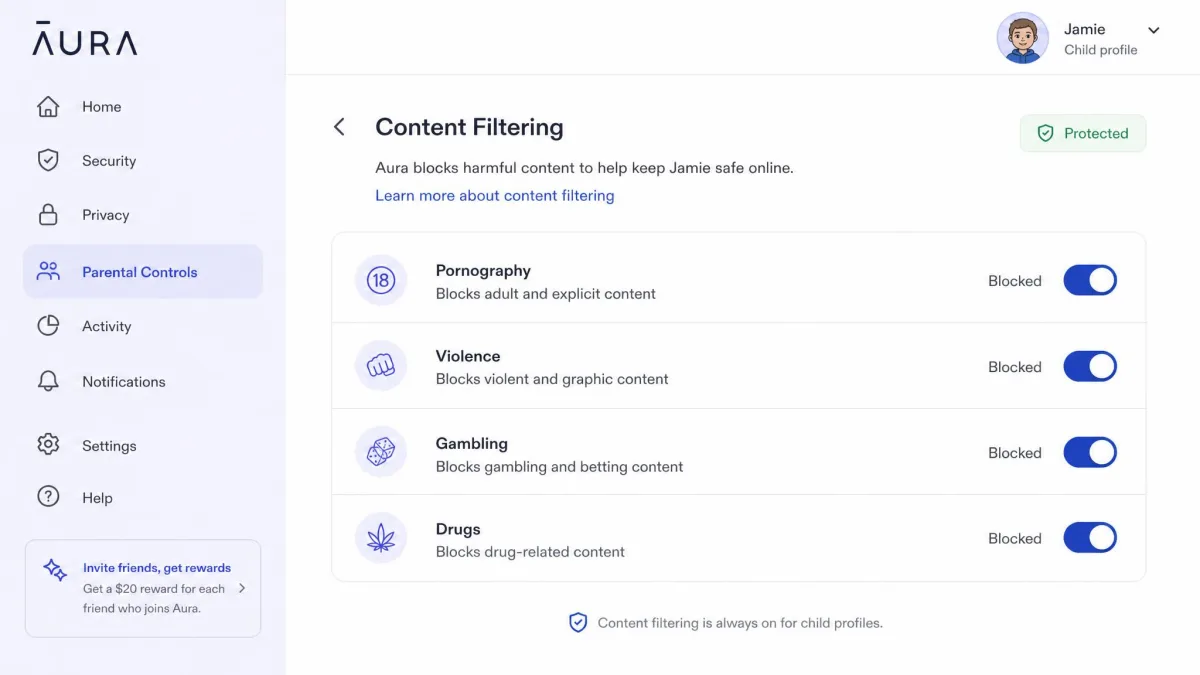Click the Security shield icon
Viewport: 1200px width, 675px height.
point(48,160)
